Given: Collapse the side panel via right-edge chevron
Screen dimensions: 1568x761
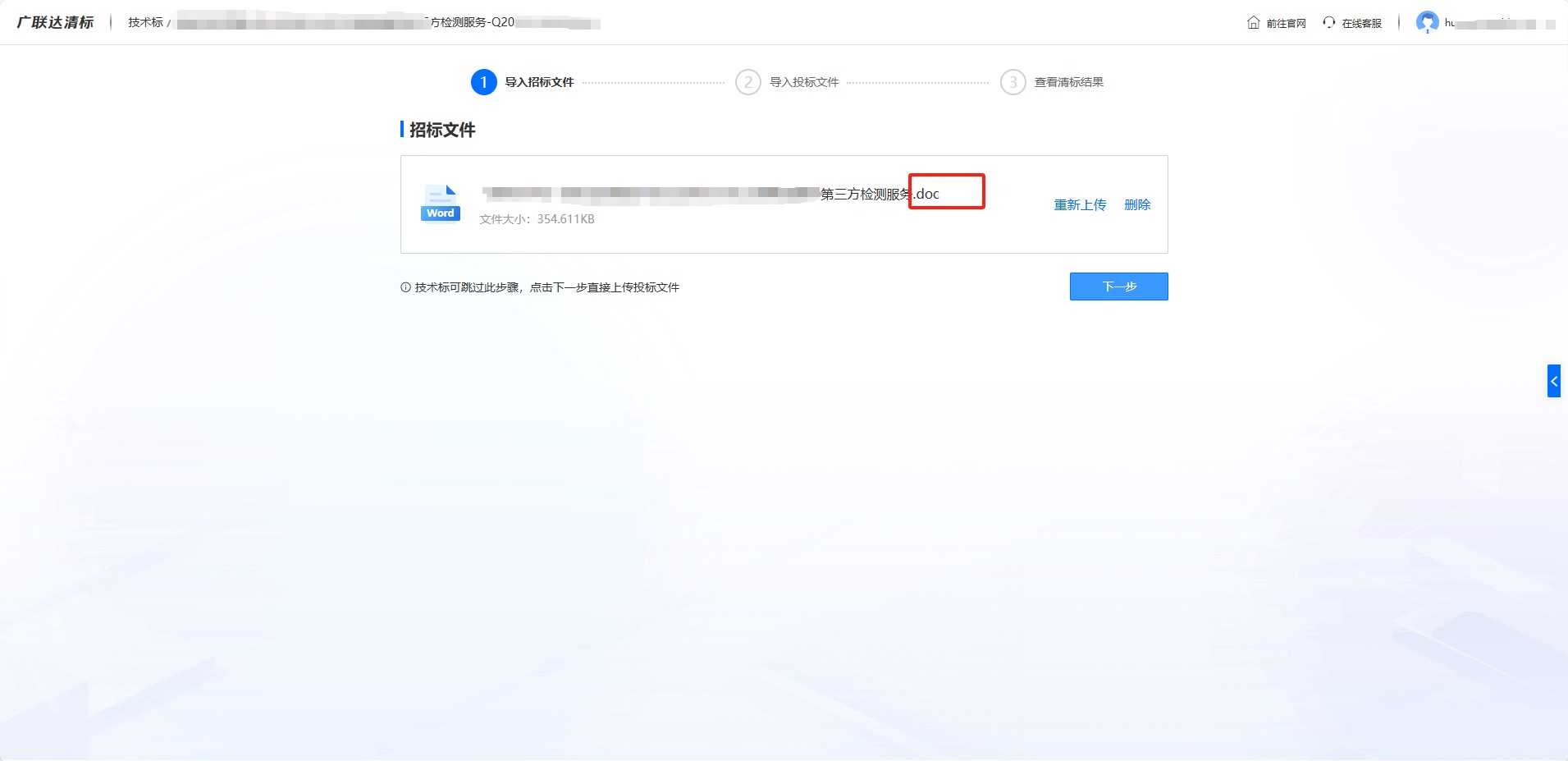Looking at the screenshot, I should 1554,380.
